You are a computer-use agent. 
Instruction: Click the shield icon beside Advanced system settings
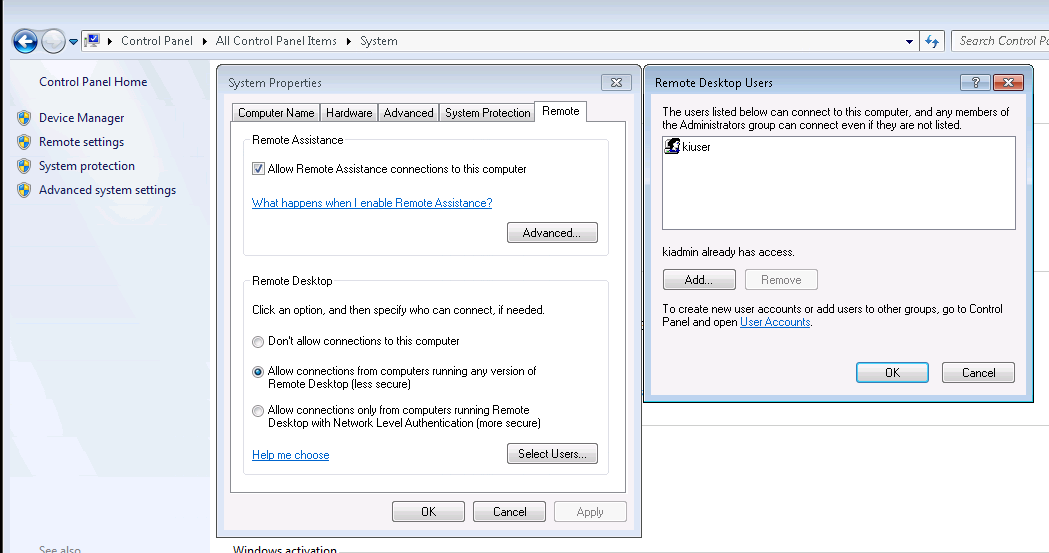24,190
